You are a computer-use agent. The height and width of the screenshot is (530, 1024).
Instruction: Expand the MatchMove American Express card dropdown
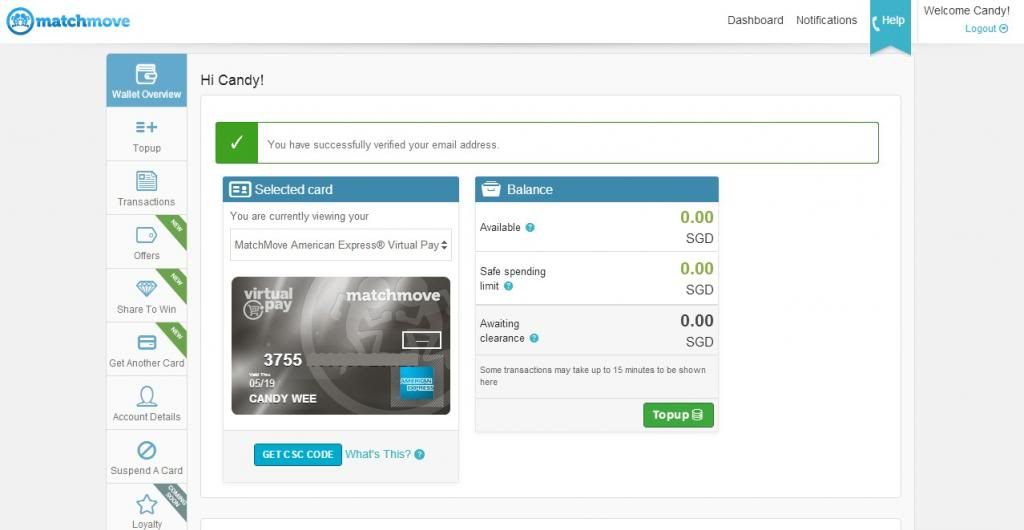pyautogui.click(x=341, y=245)
